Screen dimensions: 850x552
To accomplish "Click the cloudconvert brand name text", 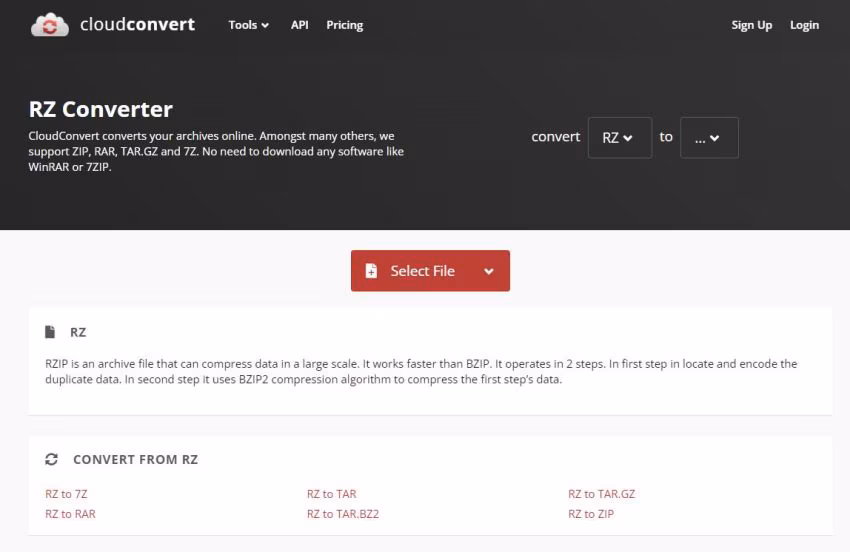I will point(137,24).
